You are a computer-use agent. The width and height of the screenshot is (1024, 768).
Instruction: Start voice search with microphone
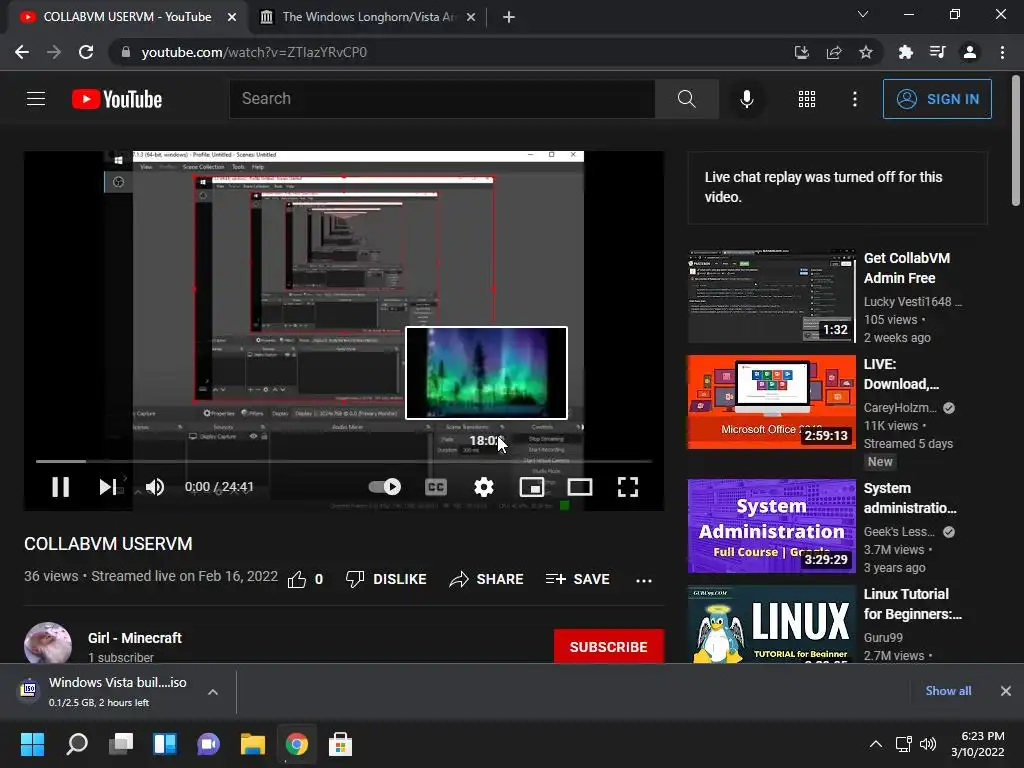(x=746, y=99)
